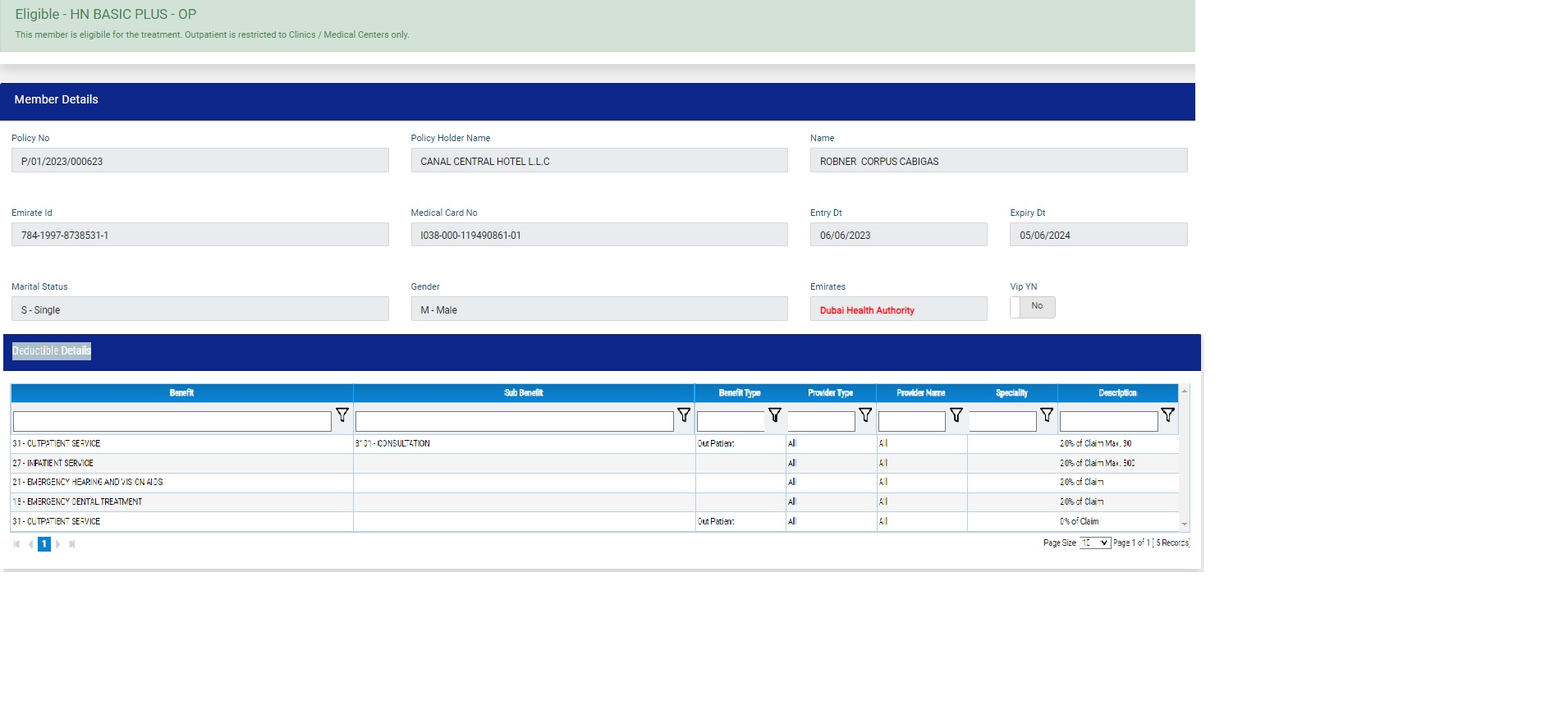Sort by the Benefit column header
Image resolution: width=1568 pixels, height=719 pixels.
[181, 393]
